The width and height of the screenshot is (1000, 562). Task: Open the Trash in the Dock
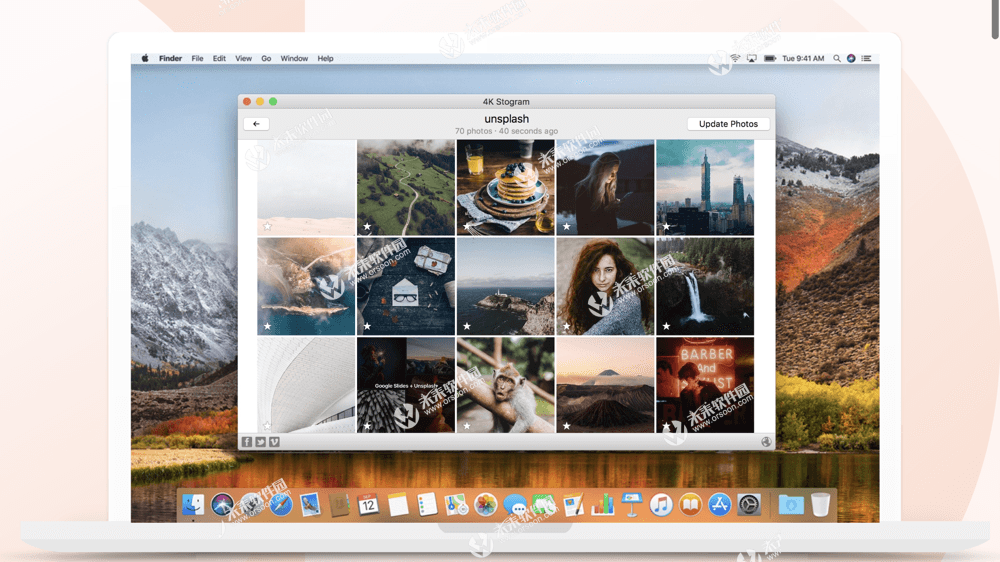(821, 505)
